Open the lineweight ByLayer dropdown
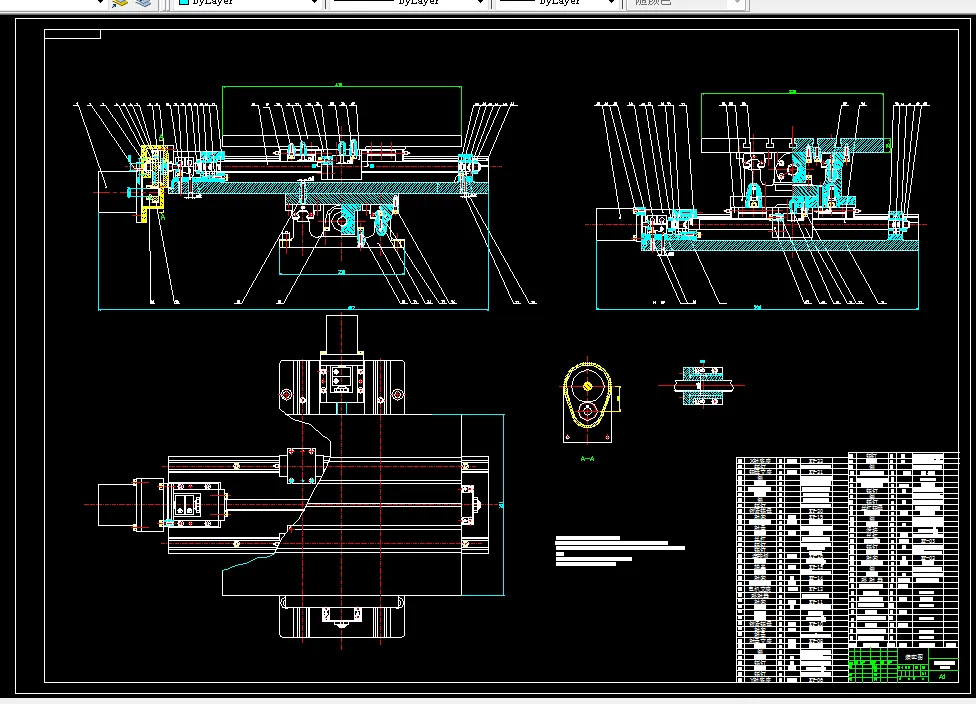The image size is (976, 704). pyautogui.click(x=558, y=3)
